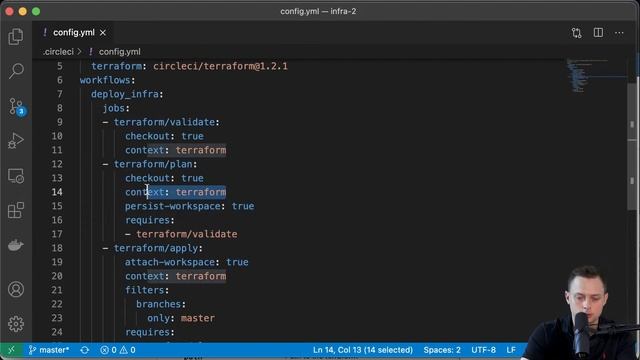Click 'persist-workspace: true' on line 15
This screenshot has height=360, width=640.
[189, 206]
